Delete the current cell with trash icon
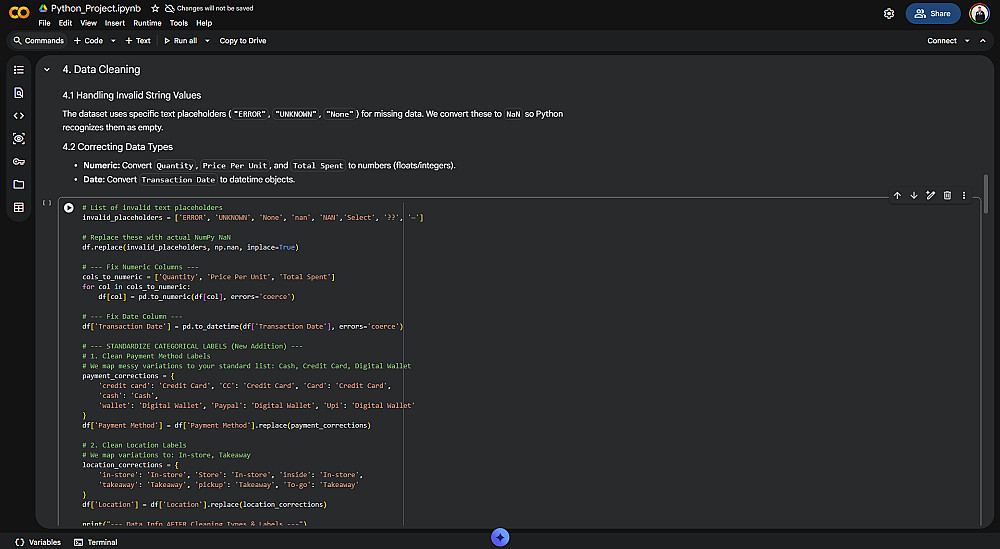 pyautogui.click(x=947, y=195)
